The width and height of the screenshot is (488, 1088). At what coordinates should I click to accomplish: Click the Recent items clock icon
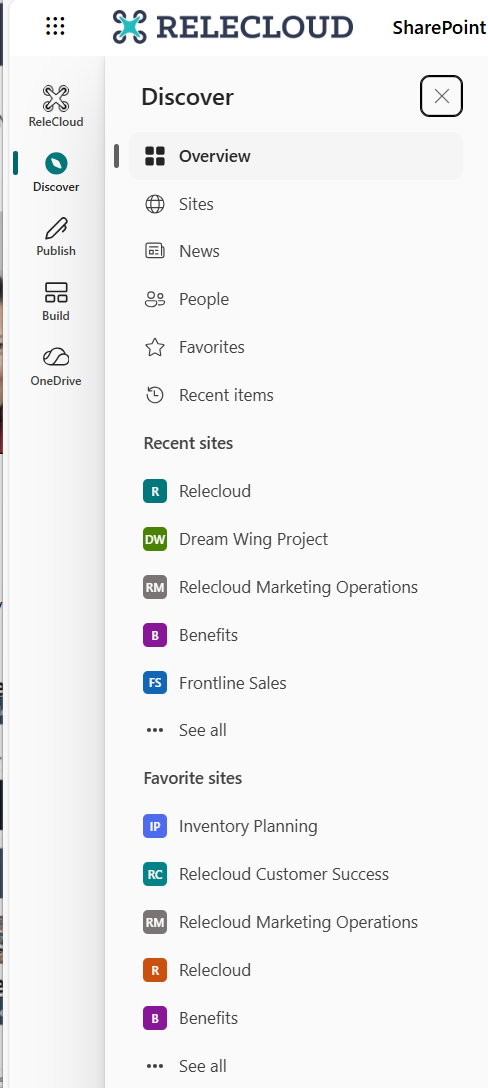pyautogui.click(x=155, y=395)
